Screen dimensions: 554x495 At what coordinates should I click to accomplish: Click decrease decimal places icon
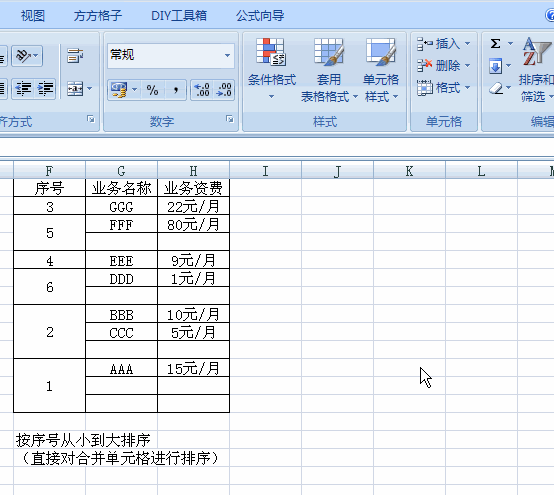pos(224,90)
